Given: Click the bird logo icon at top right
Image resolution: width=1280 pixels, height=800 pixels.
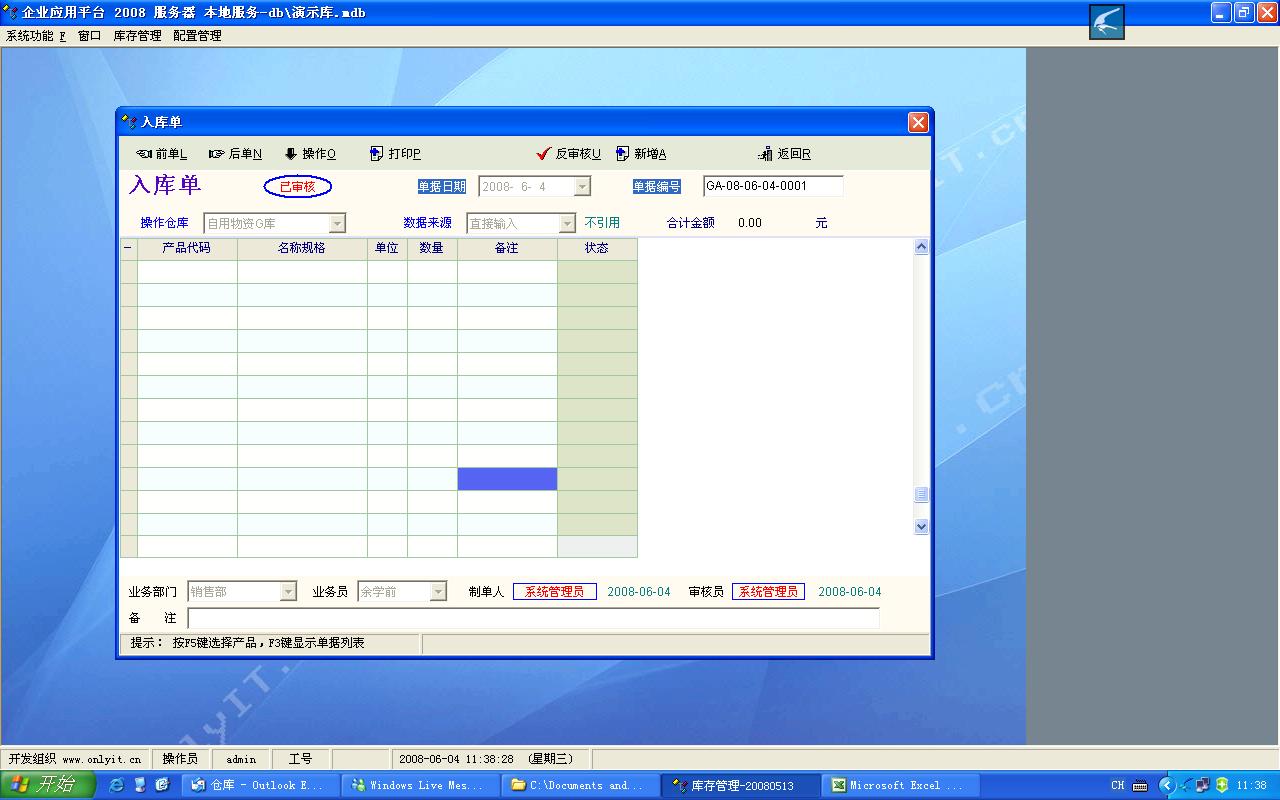Looking at the screenshot, I should (1106, 22).
